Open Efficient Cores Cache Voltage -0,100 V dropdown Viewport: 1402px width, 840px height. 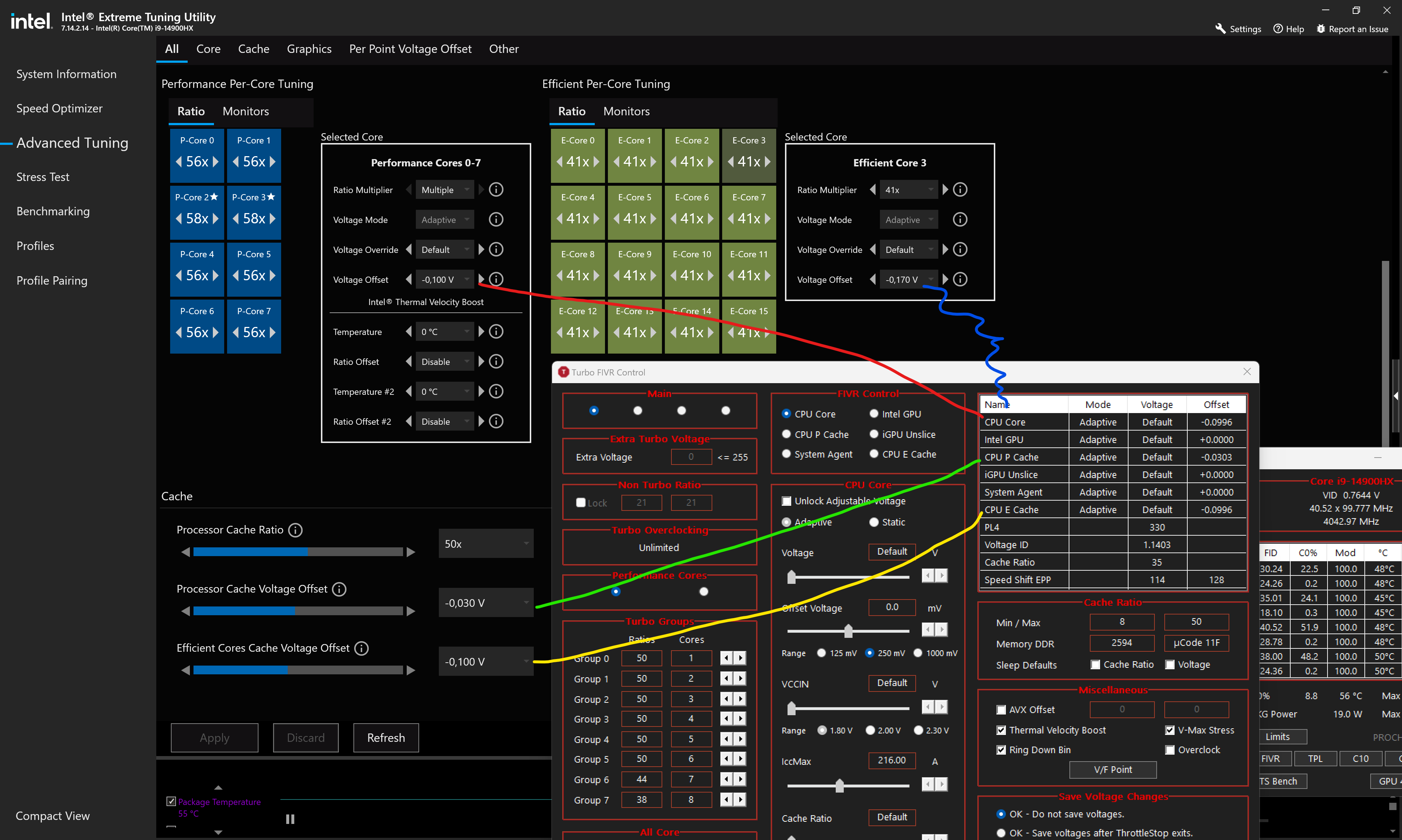coord(486,662)
